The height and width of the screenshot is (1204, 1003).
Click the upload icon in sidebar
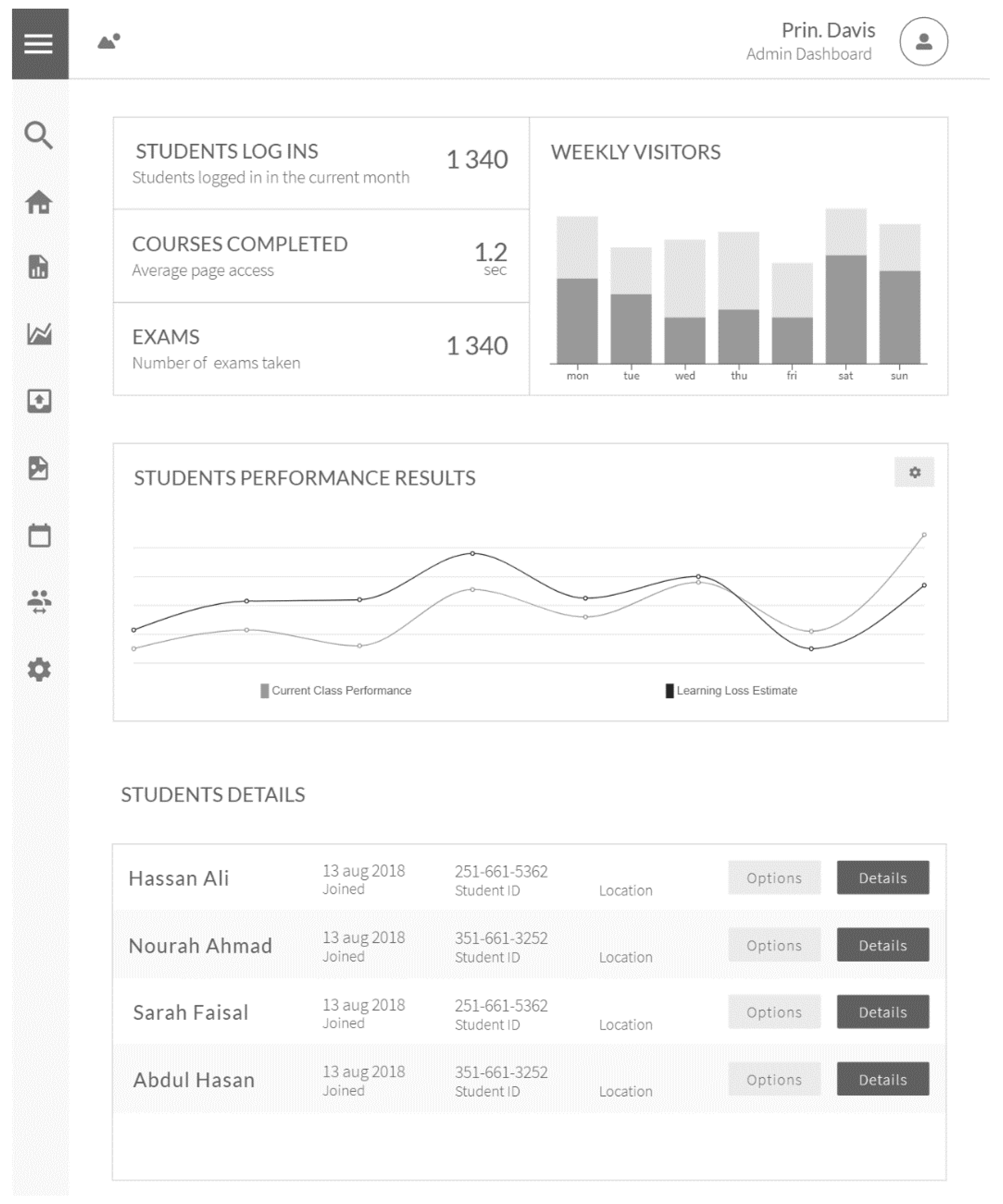(x=39, y=401)
